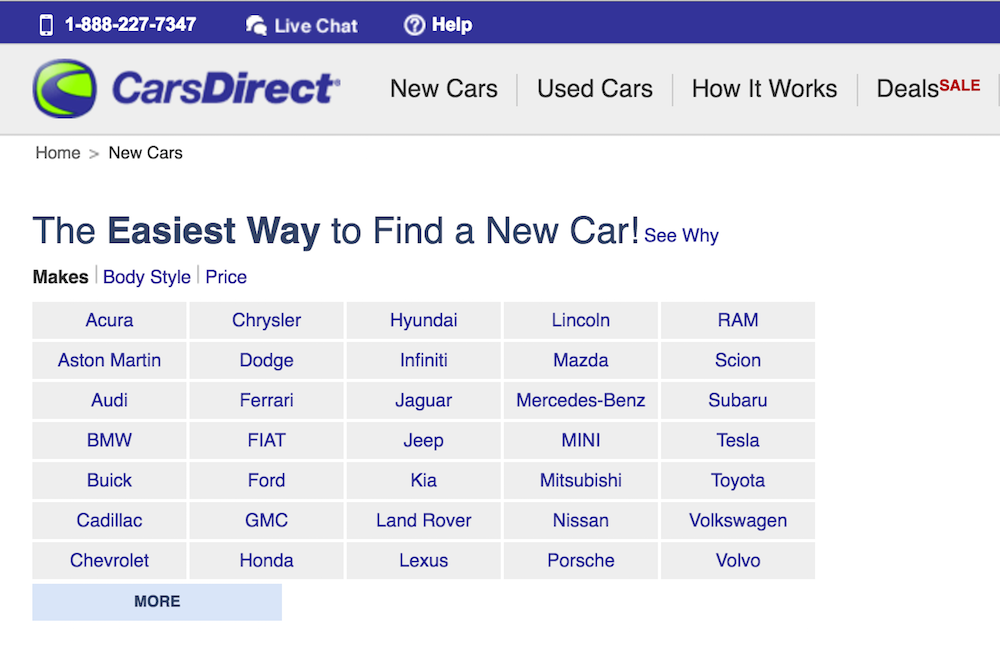The height and width of the screenshot is (667, 1000).
Task: Select Audi make
Action: click(x=109, y=400)
